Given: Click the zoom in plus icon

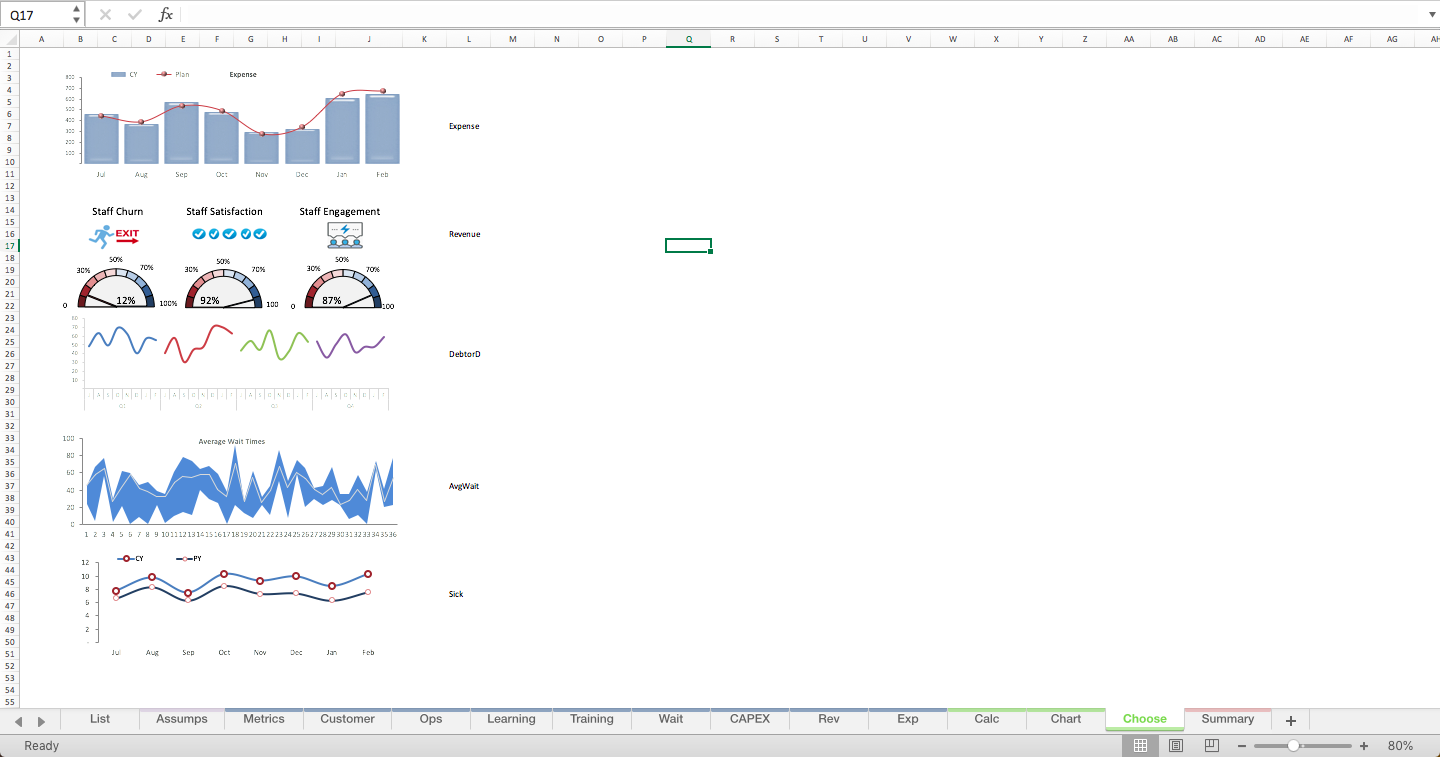Looking at the screenshot, I should click(x=1364, y=746).
